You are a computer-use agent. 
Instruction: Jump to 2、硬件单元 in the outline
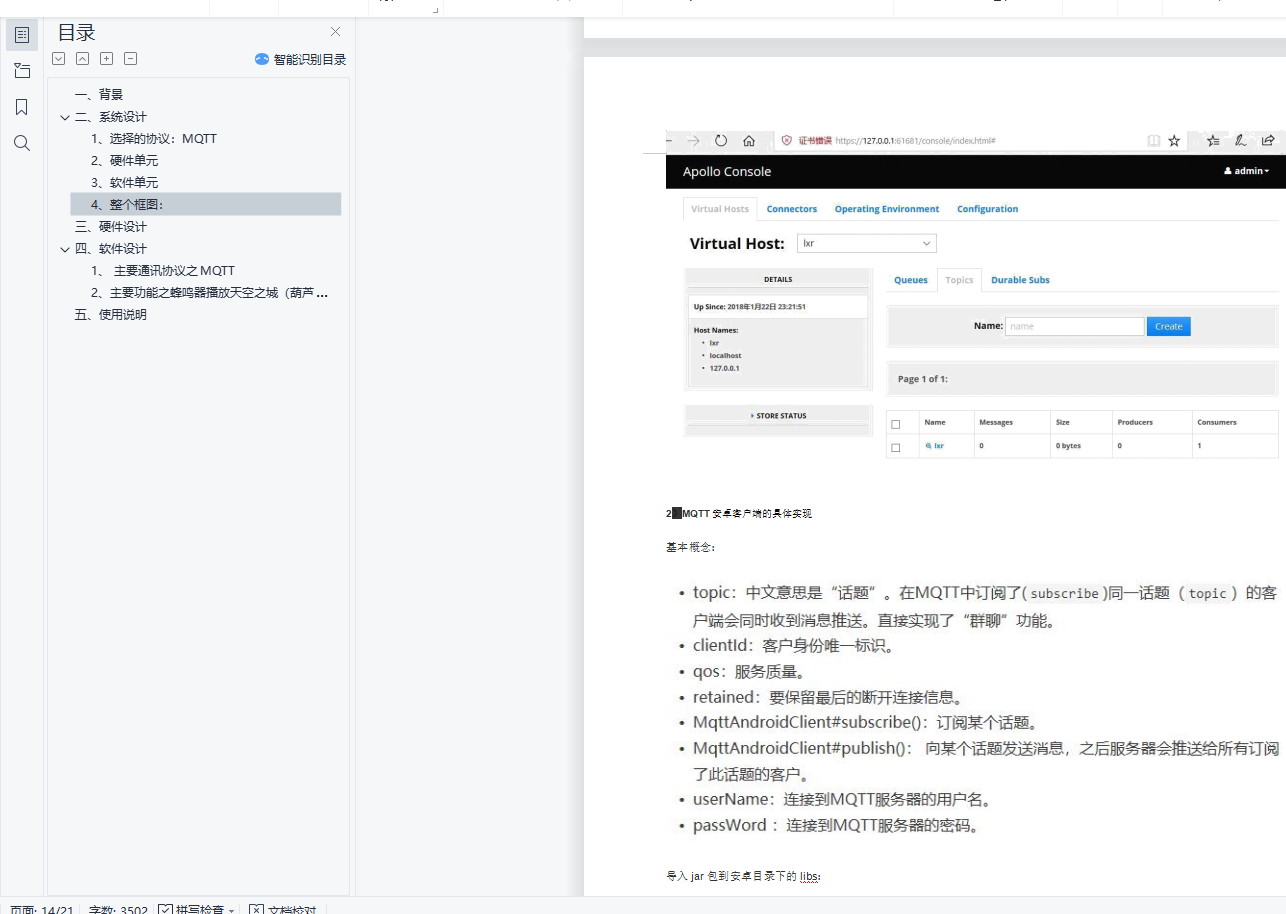(x=124, y=161)
